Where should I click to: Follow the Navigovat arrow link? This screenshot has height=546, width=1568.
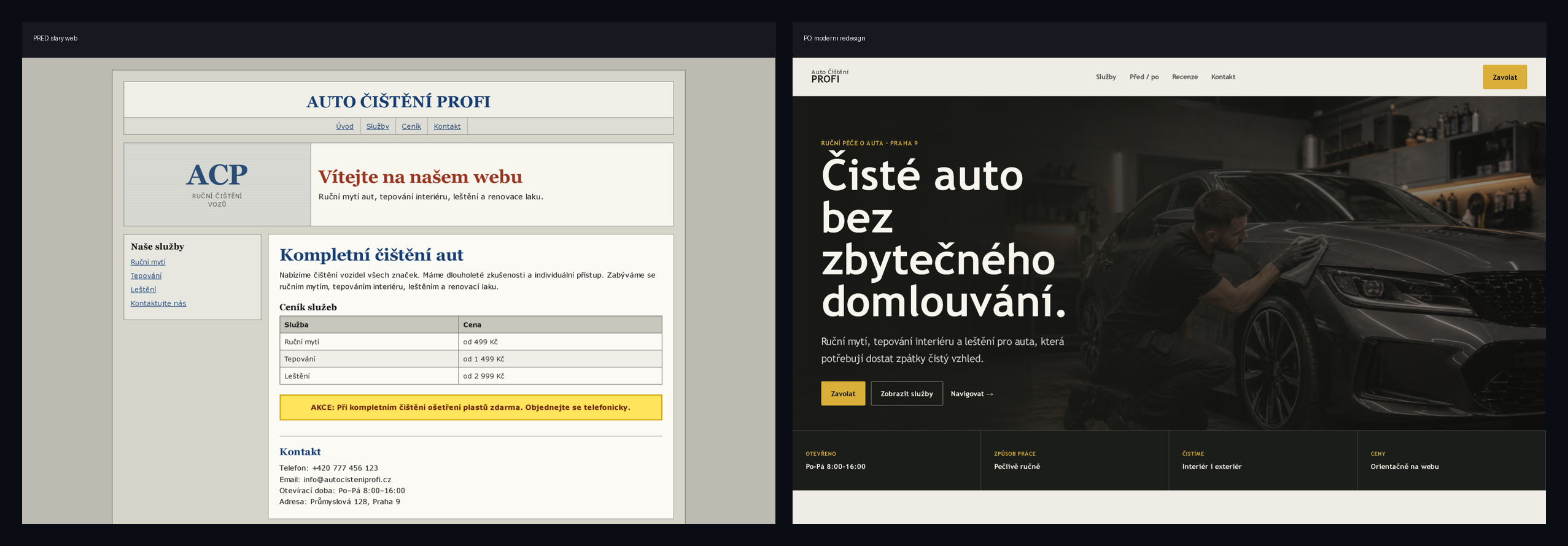point(972,394)
